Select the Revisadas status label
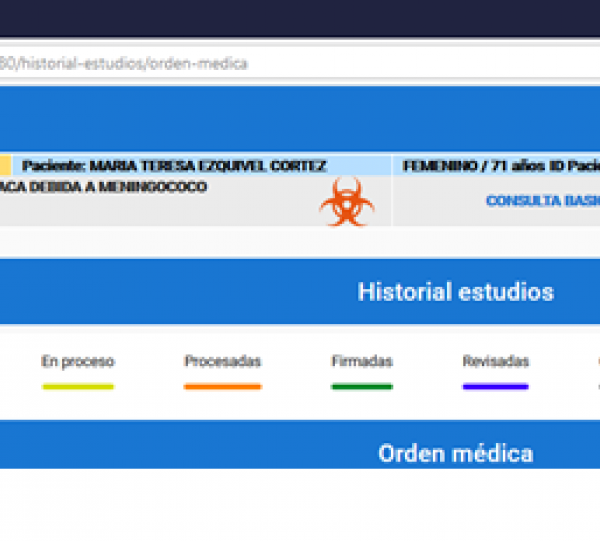 point(495,361)
